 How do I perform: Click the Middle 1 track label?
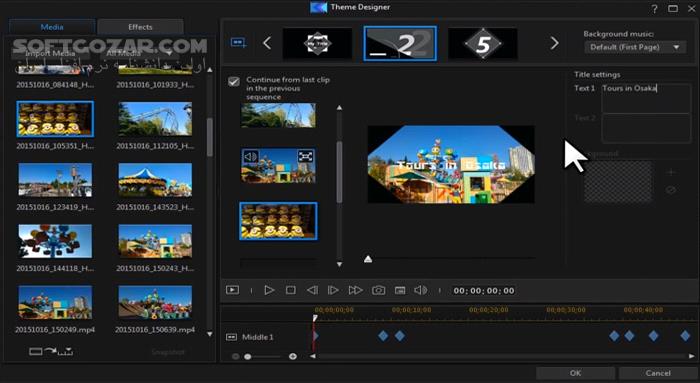tap(258, 337)
